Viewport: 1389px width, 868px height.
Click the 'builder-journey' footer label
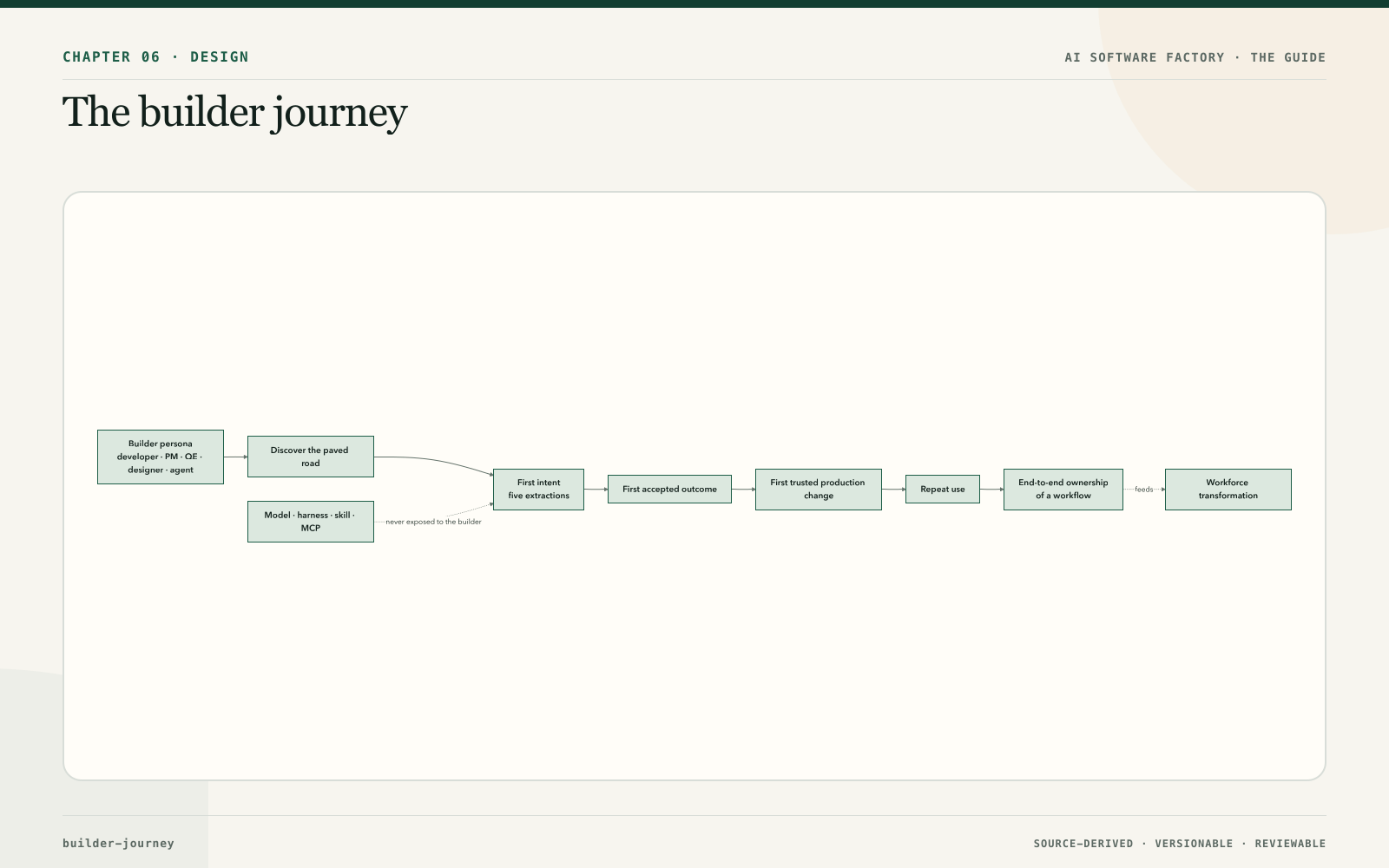click(118, 843)
